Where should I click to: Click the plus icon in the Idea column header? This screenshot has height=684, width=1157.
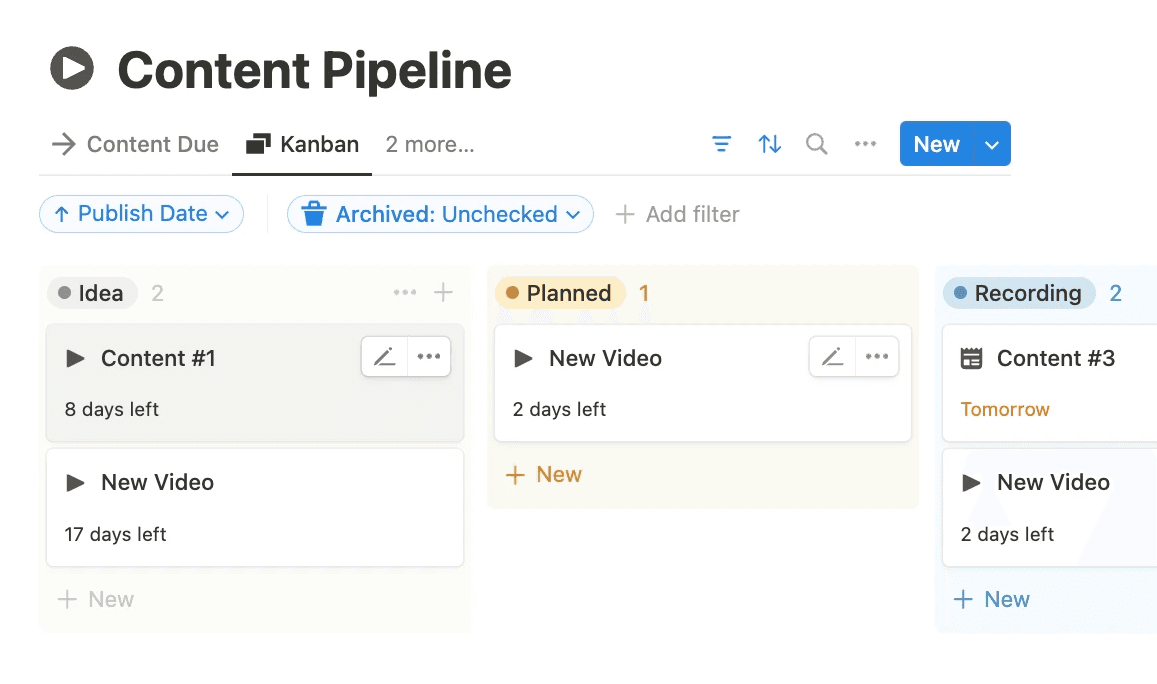coord(443,293)
